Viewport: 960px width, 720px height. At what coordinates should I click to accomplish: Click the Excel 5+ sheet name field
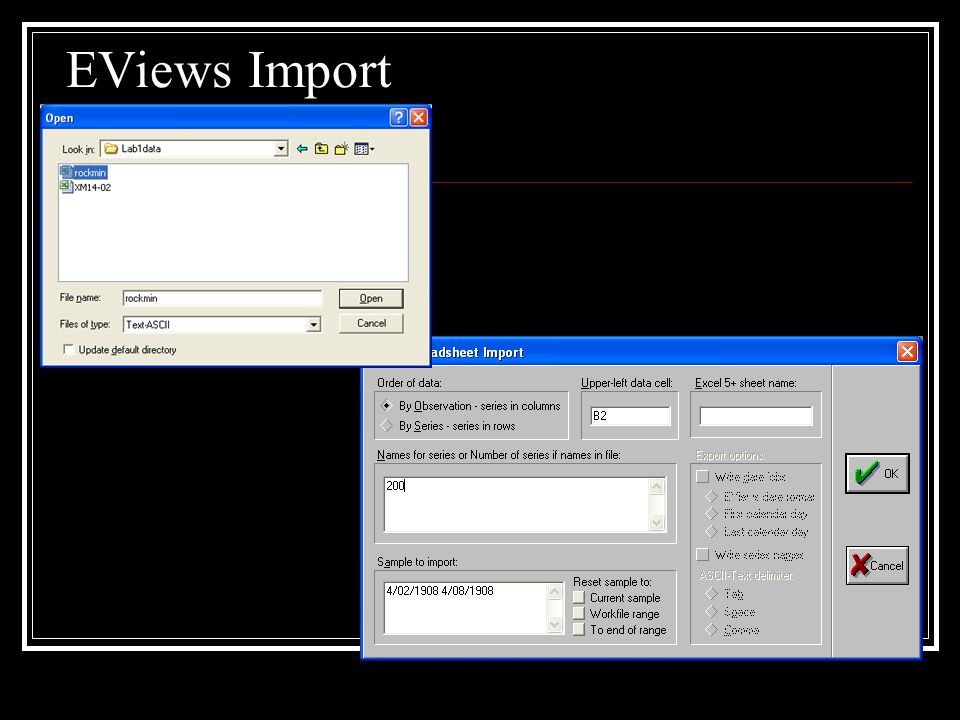point(756,416)
